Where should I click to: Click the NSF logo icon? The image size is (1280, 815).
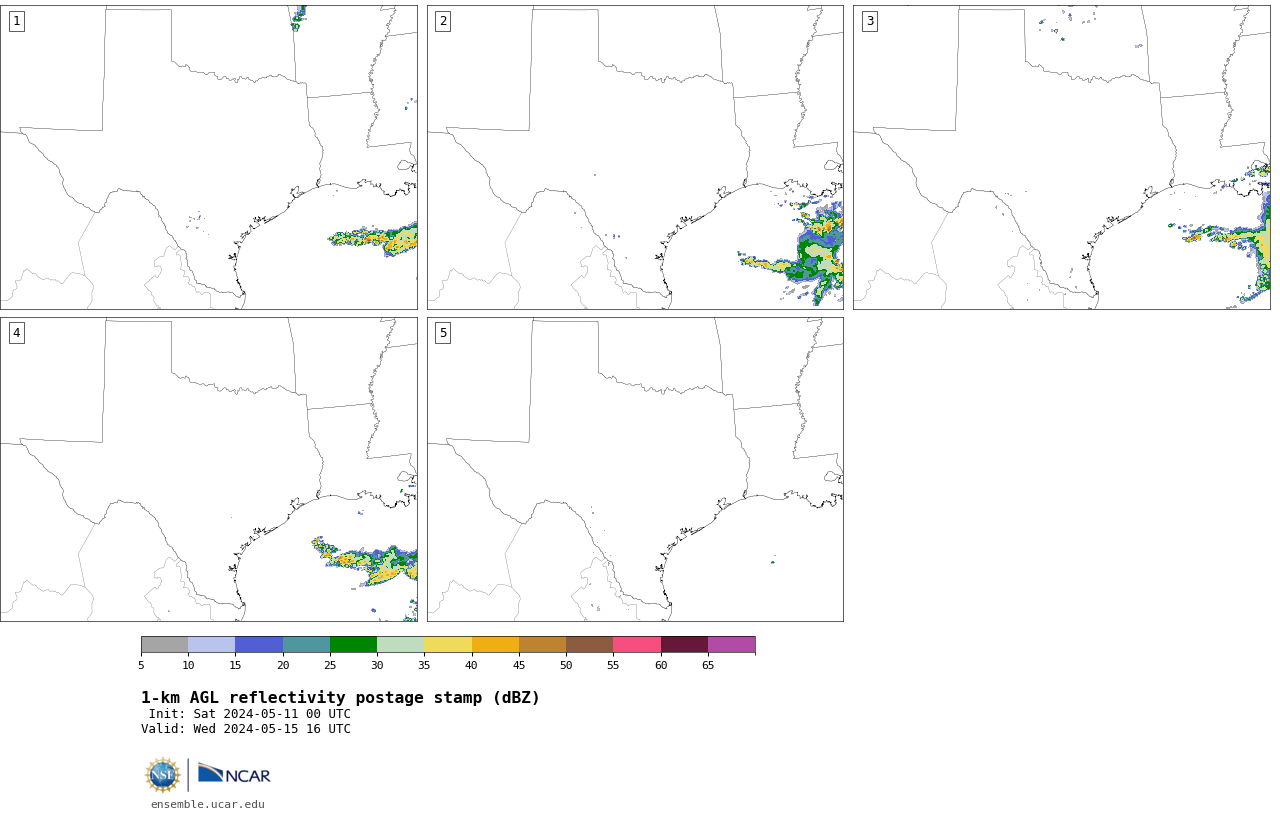[163, 775]
